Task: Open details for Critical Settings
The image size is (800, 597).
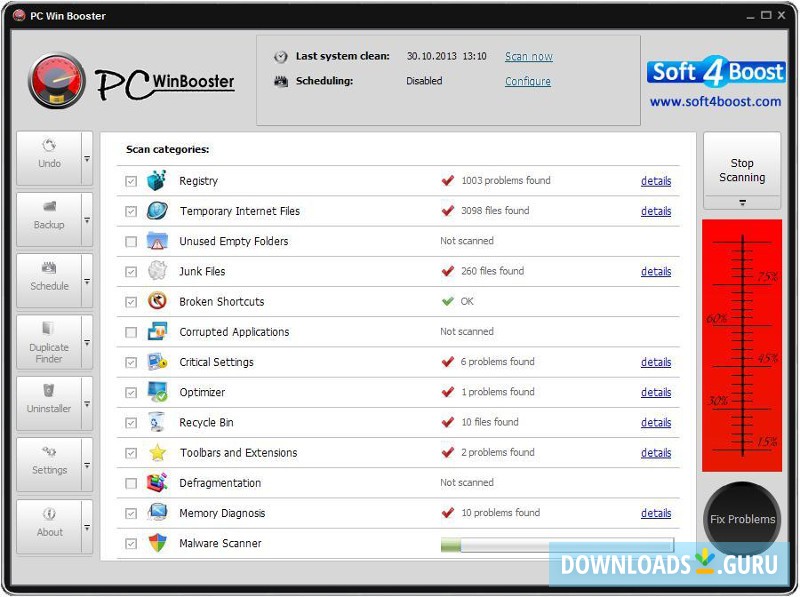Action: (656, 362)
